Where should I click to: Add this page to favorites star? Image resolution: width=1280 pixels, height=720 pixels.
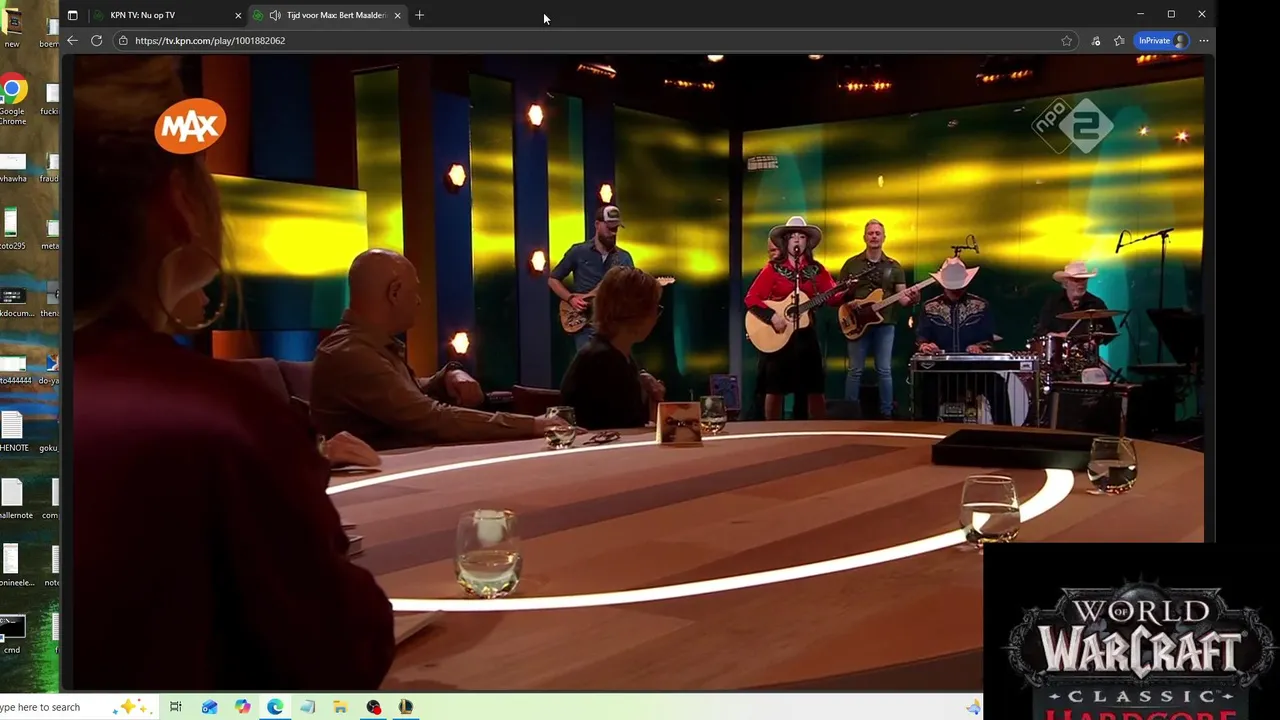point(1067,40)
